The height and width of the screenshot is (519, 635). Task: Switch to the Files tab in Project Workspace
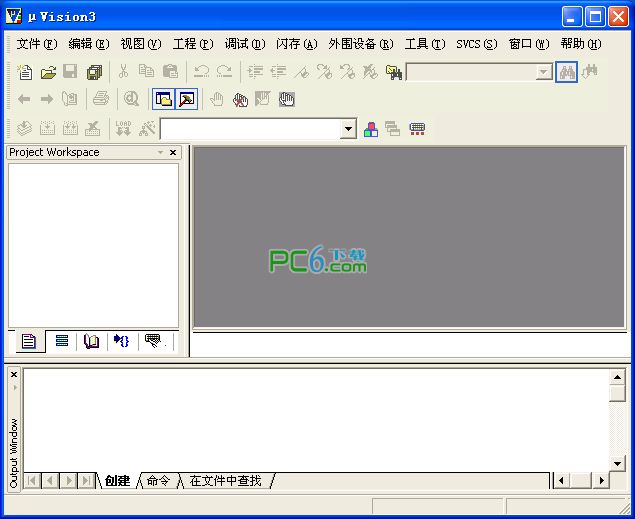(x=29, y=341)
